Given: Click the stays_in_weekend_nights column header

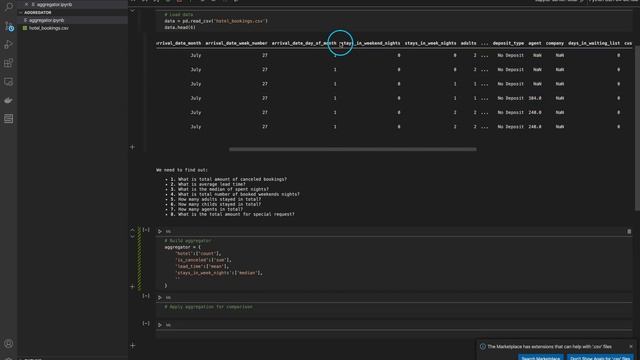Looking at the screenshot, I should 370,43.
